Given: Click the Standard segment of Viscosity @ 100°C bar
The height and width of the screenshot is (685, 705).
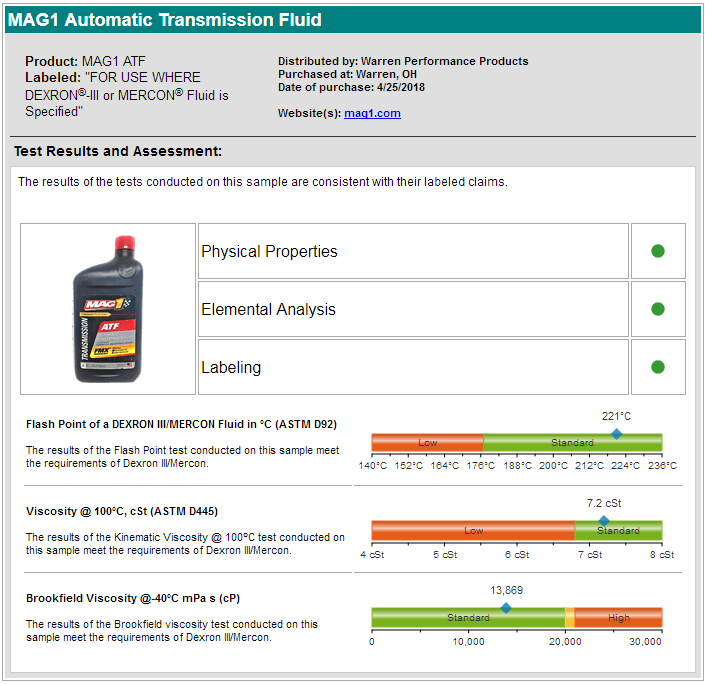Looking at the screenshot, I should pyautogui.click(x=618, y=530).
